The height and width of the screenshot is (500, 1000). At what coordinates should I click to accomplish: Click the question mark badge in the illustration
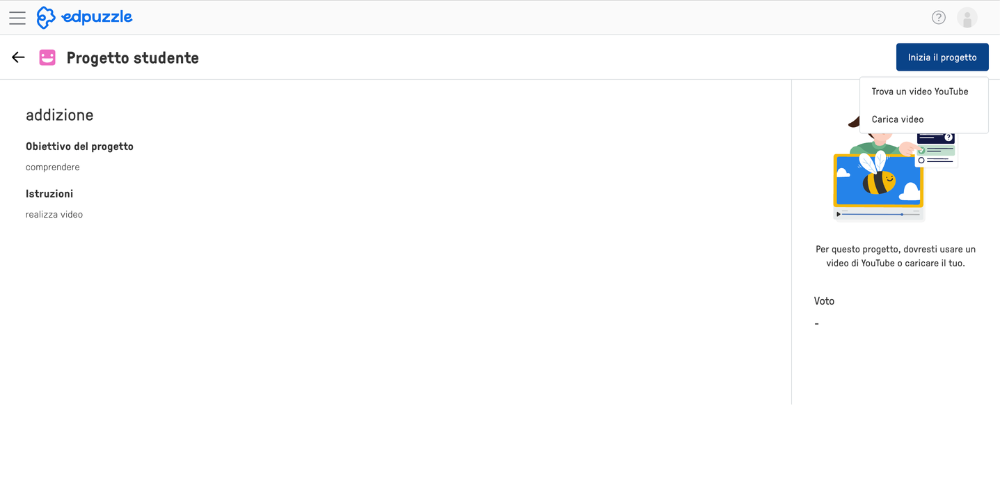coord(949,137)
